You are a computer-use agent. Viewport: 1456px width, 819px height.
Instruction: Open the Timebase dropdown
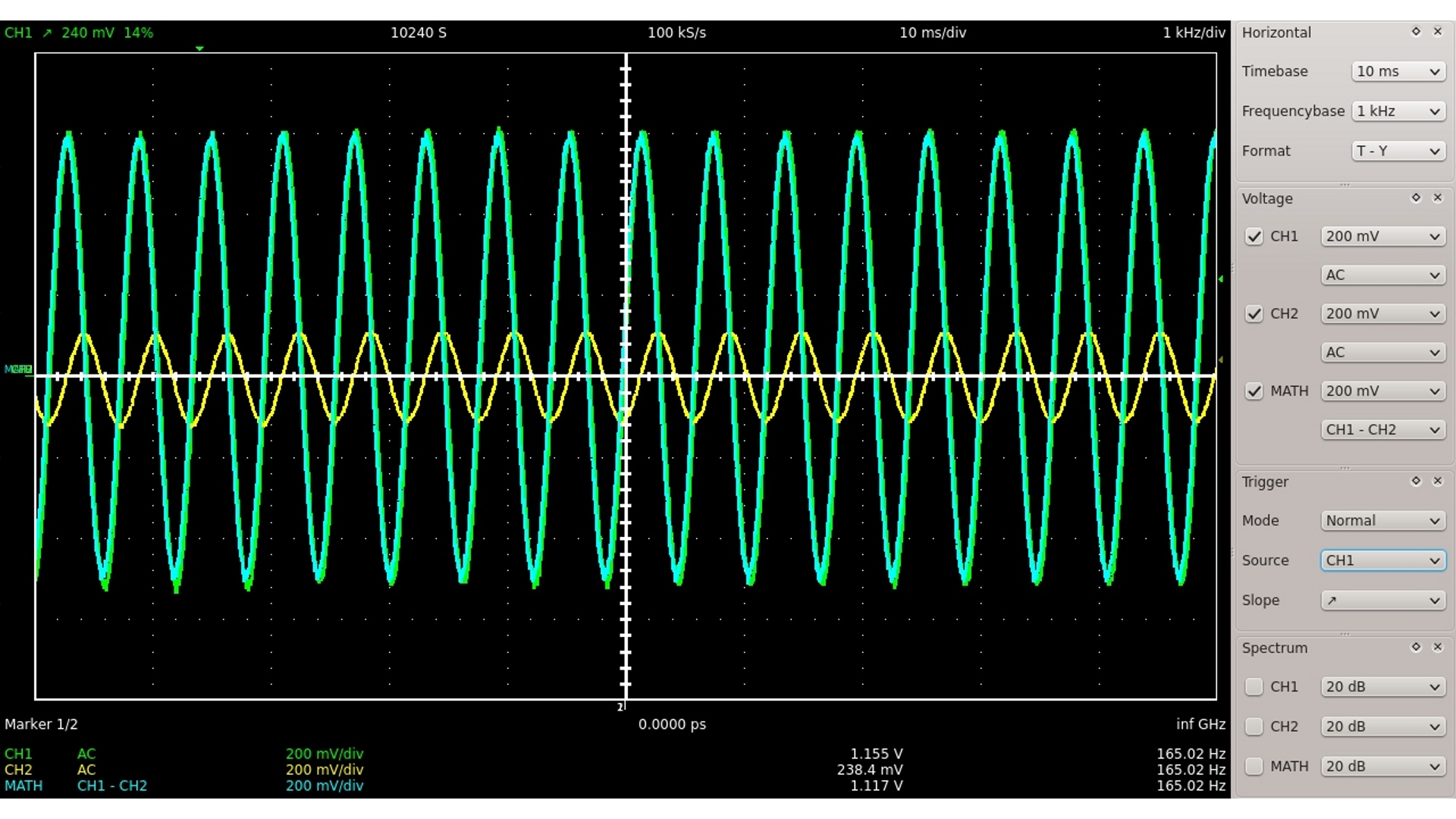(x=1398, y=71)
